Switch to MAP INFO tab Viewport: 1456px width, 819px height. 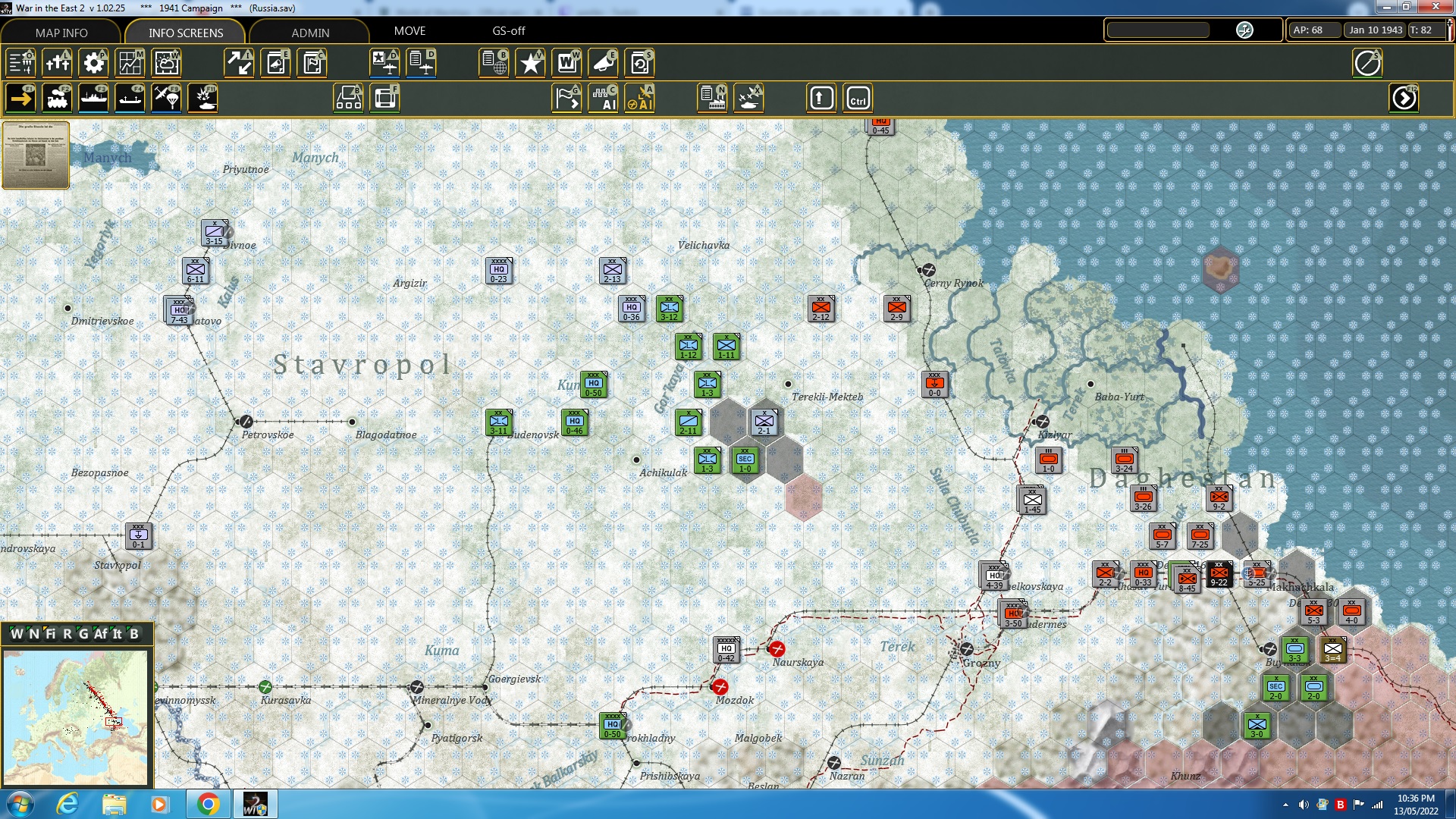(x=61, y=33)
